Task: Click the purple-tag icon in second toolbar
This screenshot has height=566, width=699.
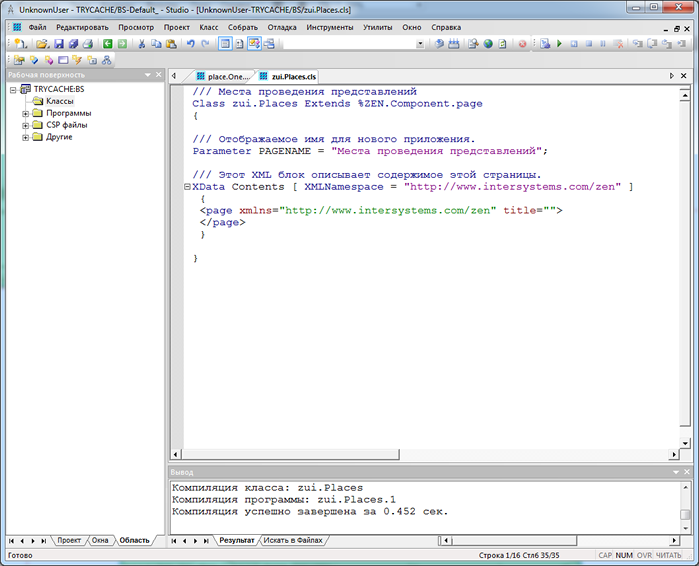Action: (x=49, y=60)
